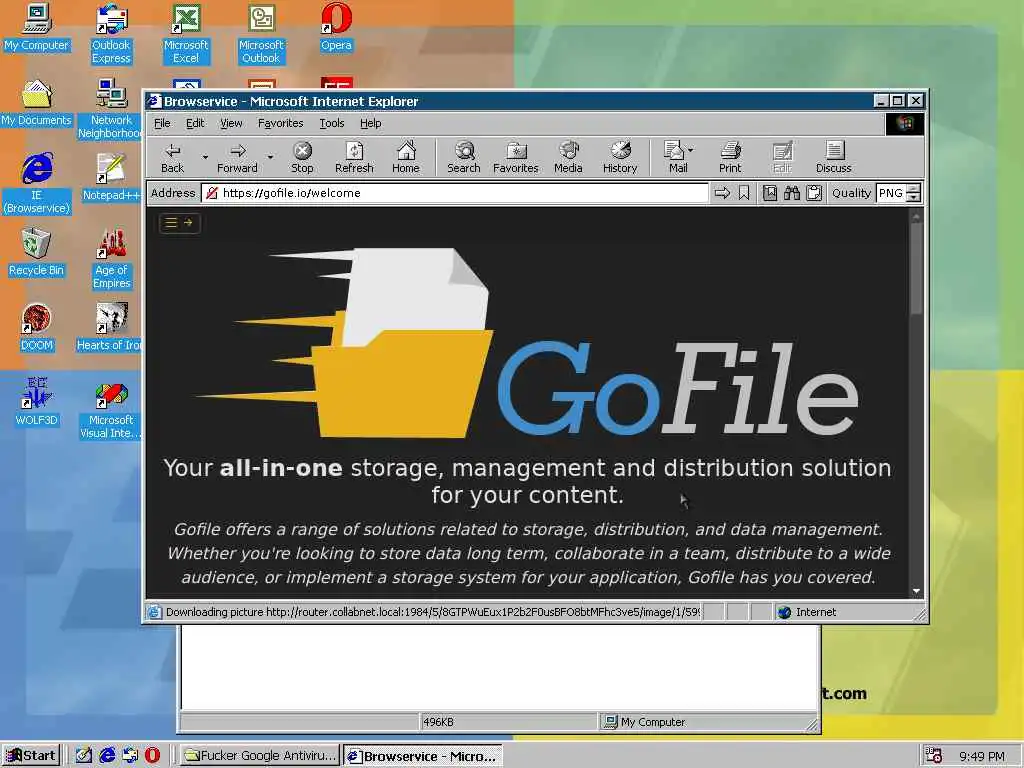Click the Show Desktop quick launch icon
The width and height of the screenshot is (1024, 768).
[84, 756]
